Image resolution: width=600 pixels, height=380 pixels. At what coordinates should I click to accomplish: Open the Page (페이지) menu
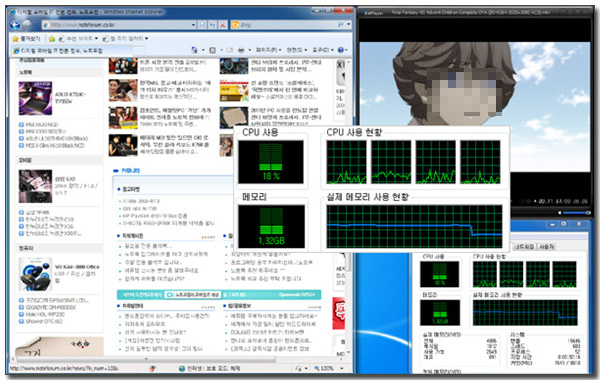[x=268, y=50]
